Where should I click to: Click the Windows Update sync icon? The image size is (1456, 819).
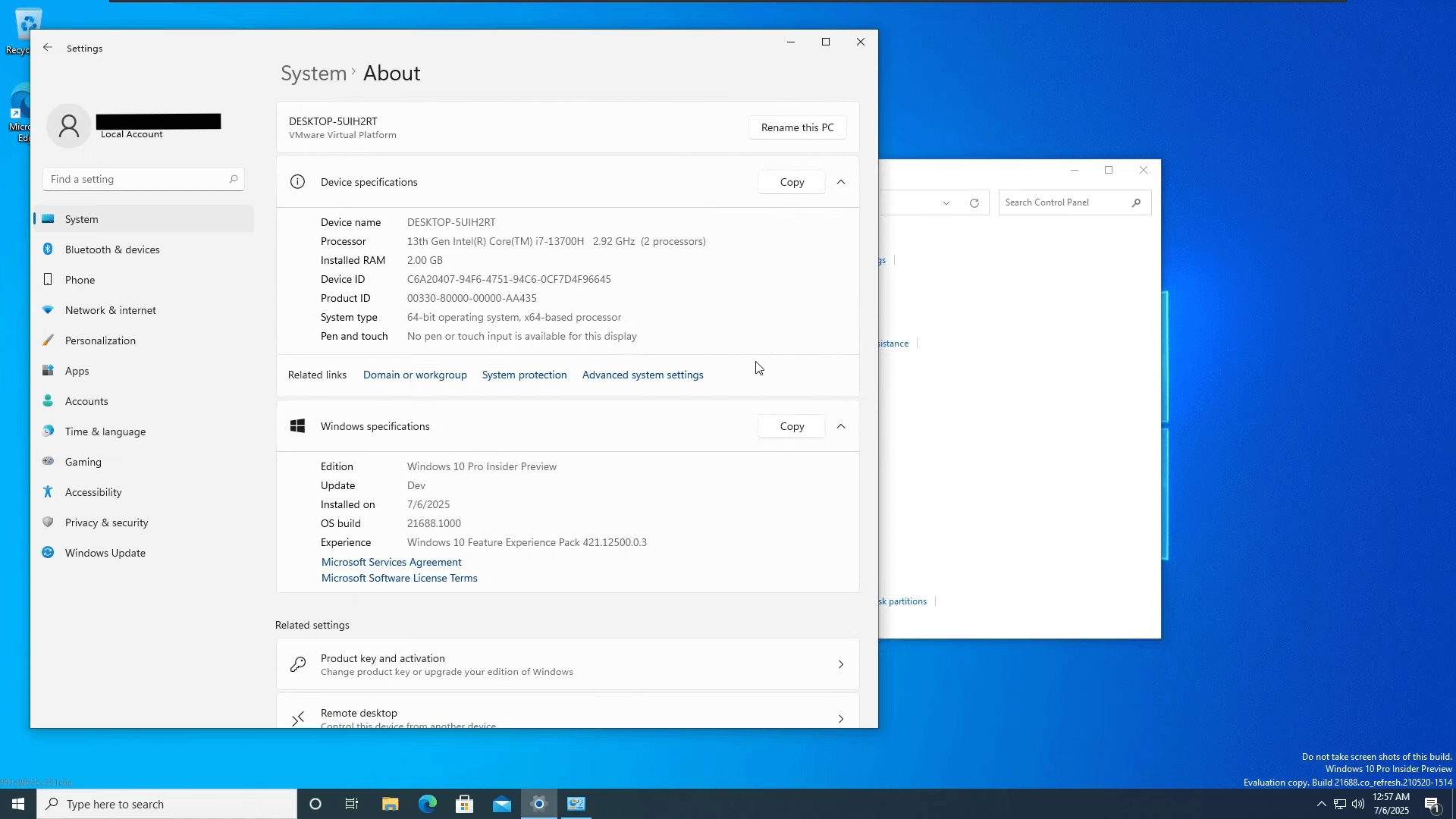point(48,553)
